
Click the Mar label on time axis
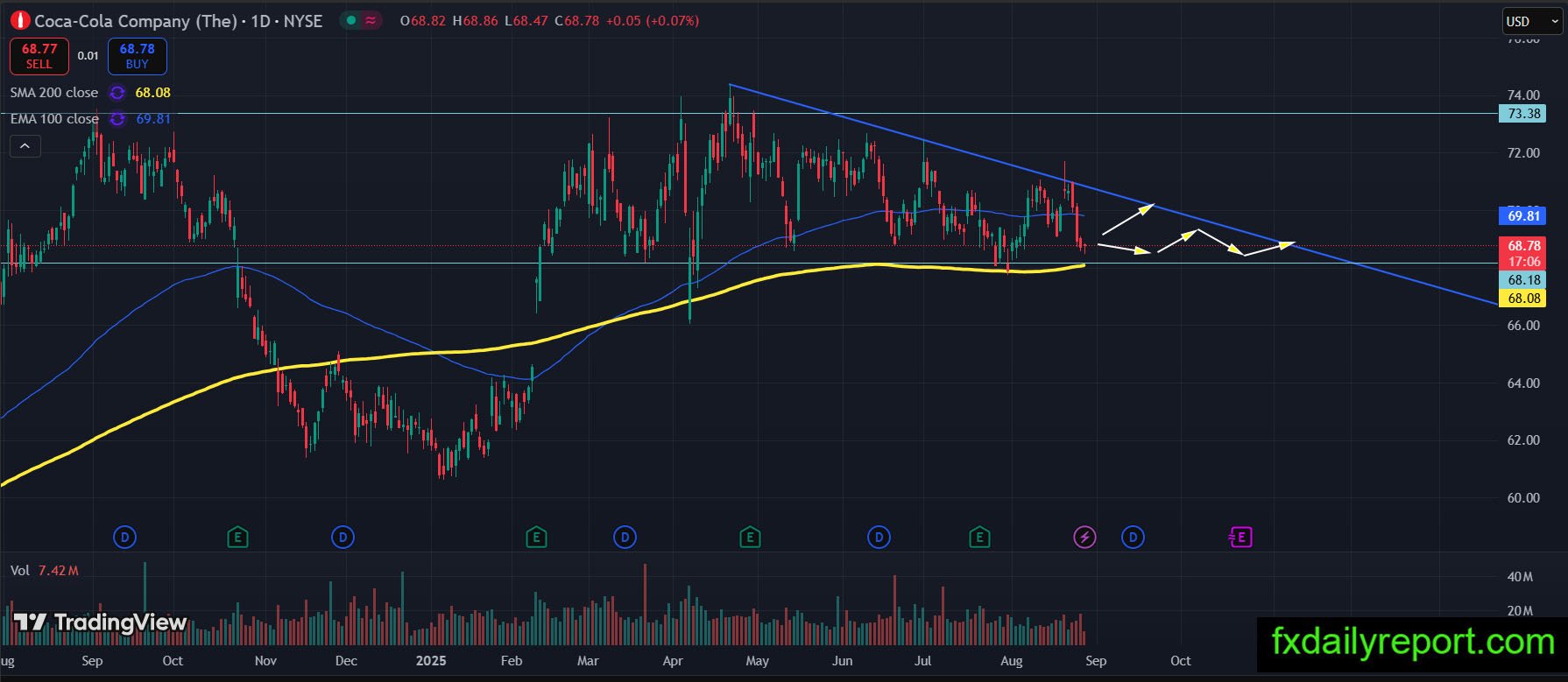tap(588, 661)
